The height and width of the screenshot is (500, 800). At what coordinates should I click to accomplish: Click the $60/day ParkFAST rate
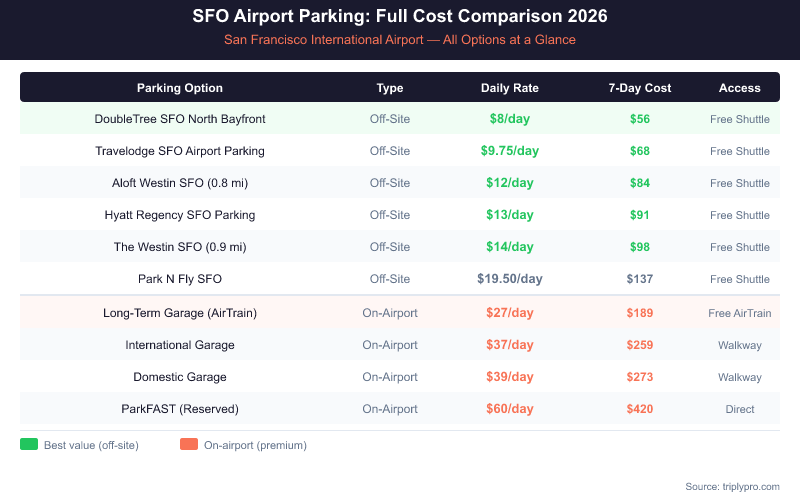coord(510,409)
